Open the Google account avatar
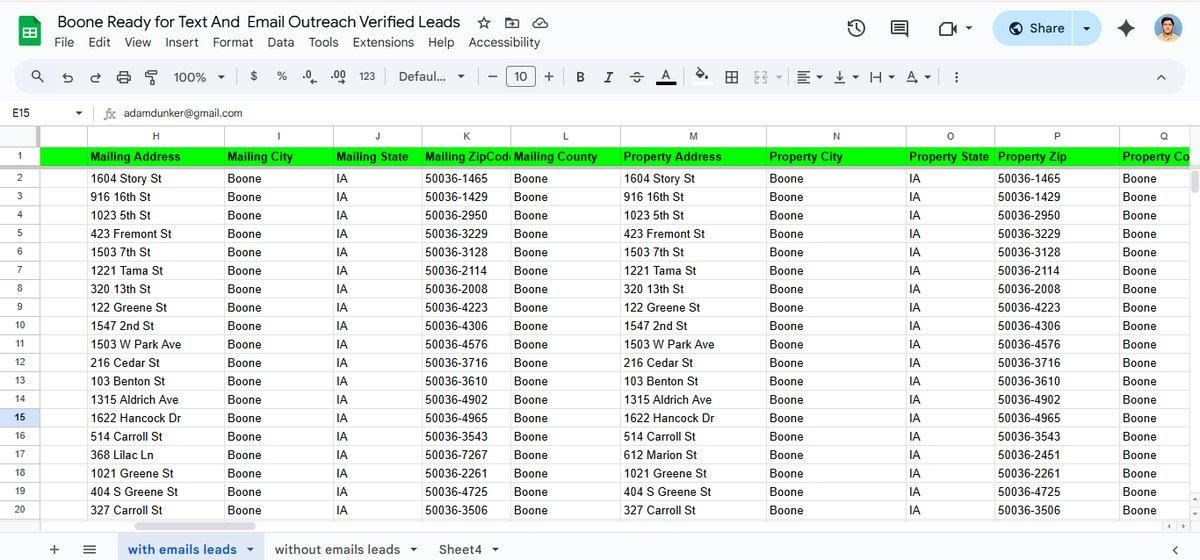The image size is (1200, 560). click(x=1167, y=28)
